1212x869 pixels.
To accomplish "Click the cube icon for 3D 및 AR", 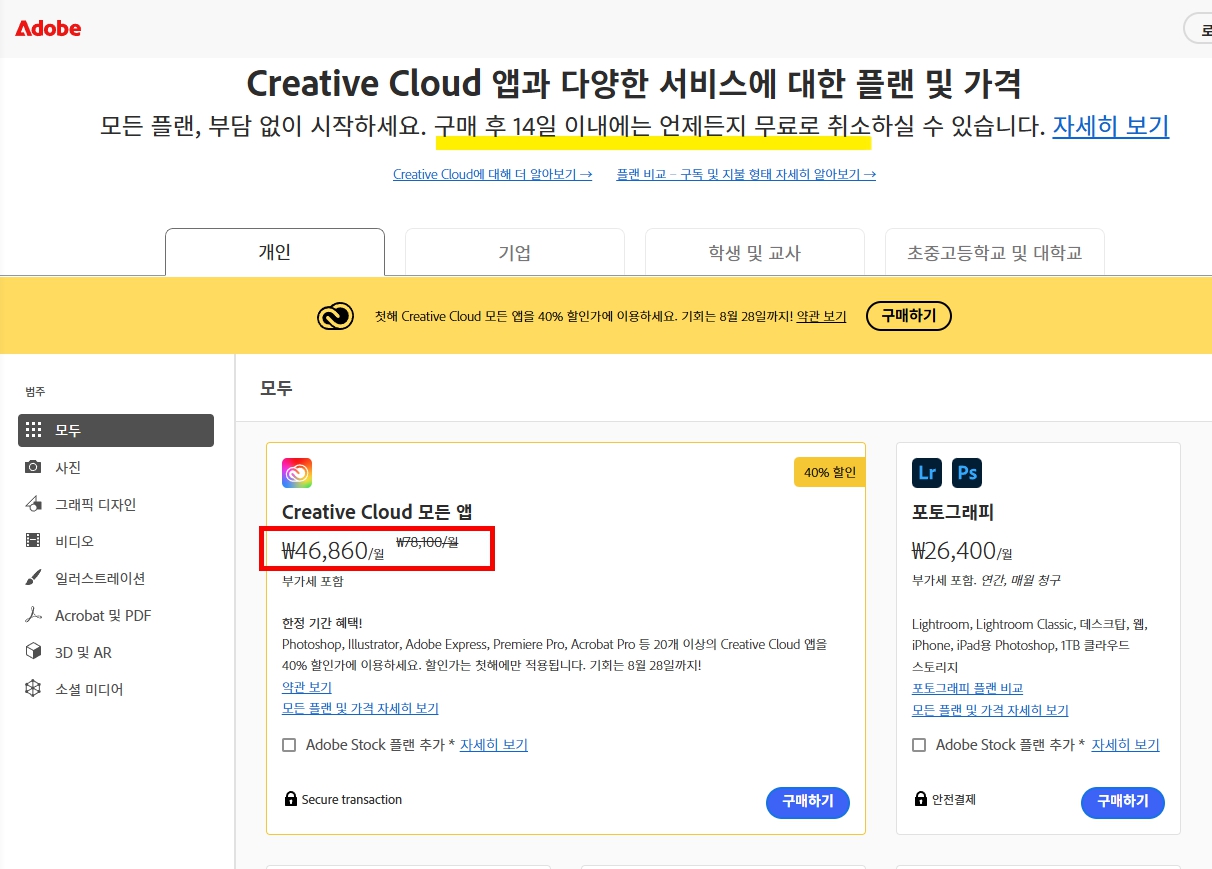I will click(x=34, y=652).
